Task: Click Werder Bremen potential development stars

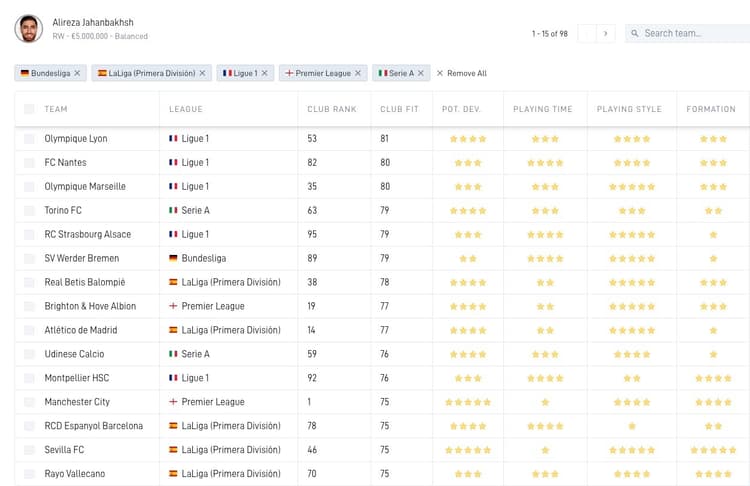Action: (x=468, y=259)
